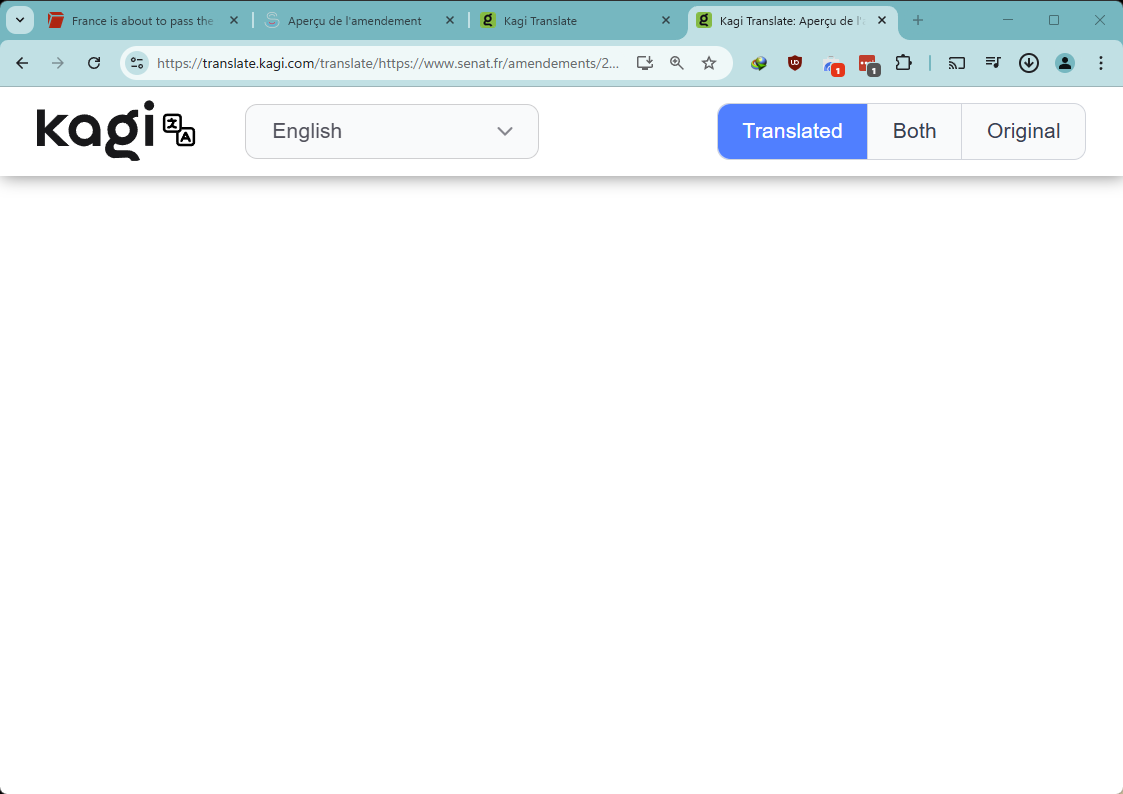
Task: Open the zoom magnifier icon in address bar
Action: (677, 63)
